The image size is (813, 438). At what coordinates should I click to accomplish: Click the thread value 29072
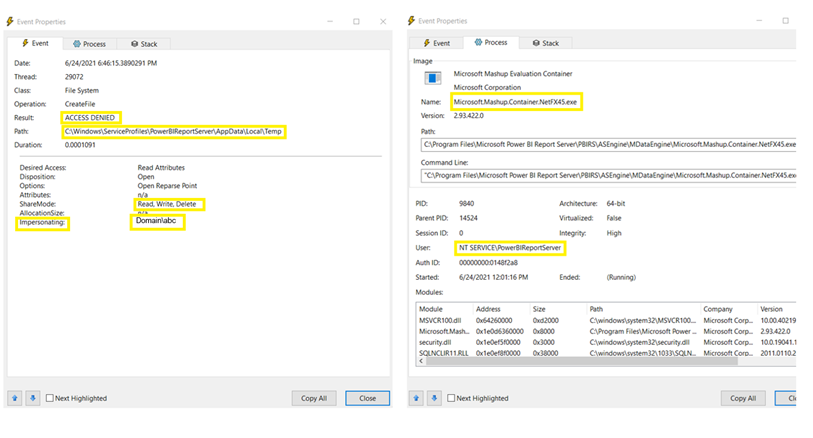[74, 77]
